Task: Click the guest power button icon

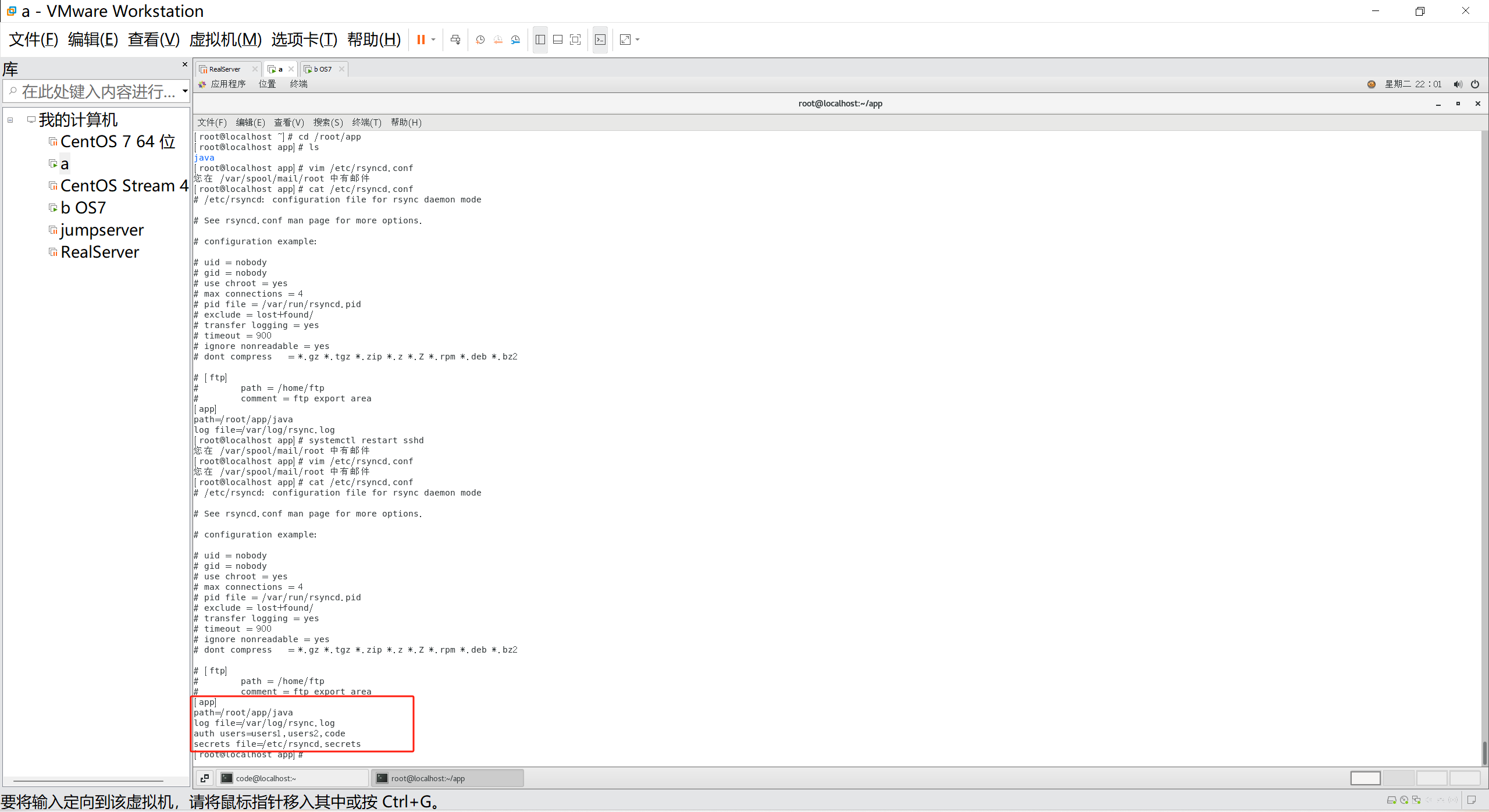Action: coord(1475,84)
